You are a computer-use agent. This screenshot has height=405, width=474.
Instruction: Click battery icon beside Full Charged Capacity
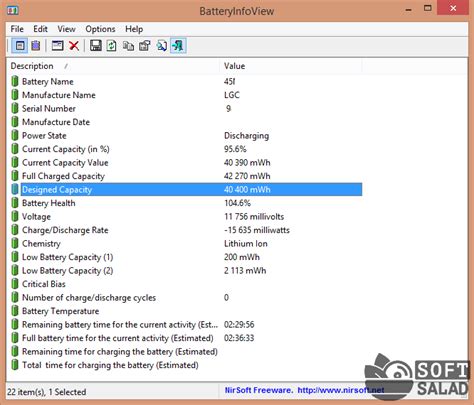[x=15, y=176]
